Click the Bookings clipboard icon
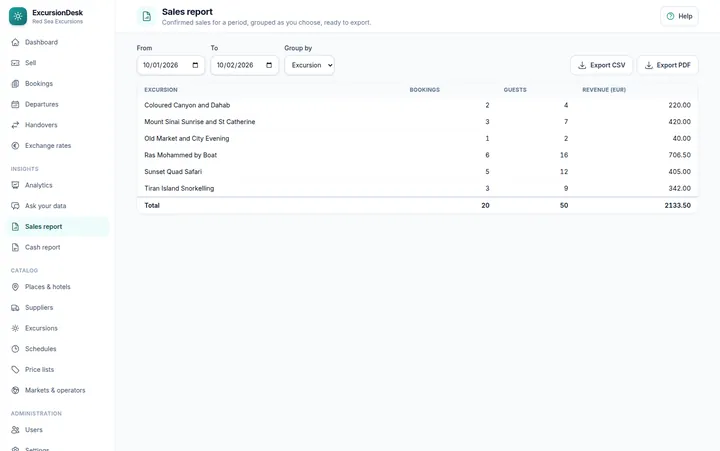 pos(15,84)
